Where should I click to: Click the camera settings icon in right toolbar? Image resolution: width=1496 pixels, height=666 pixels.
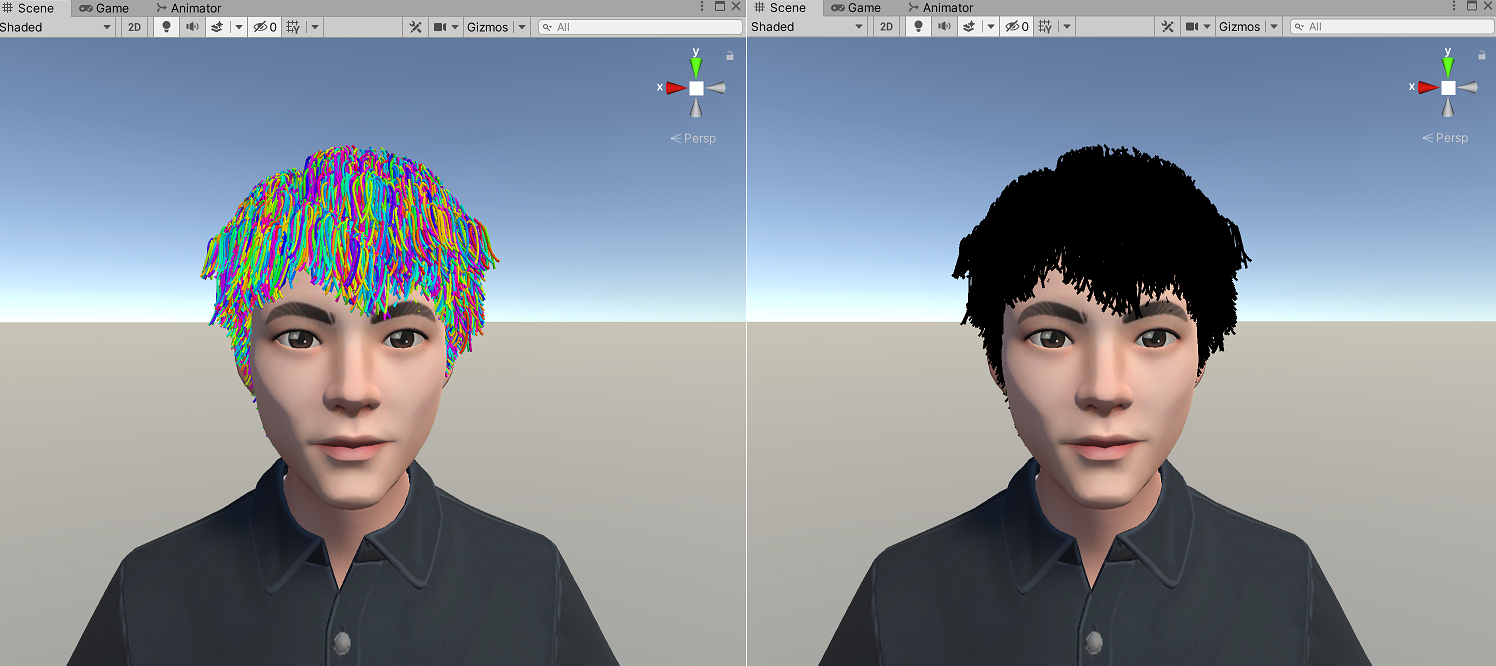pyautogui.click(x=1190, y=26)
